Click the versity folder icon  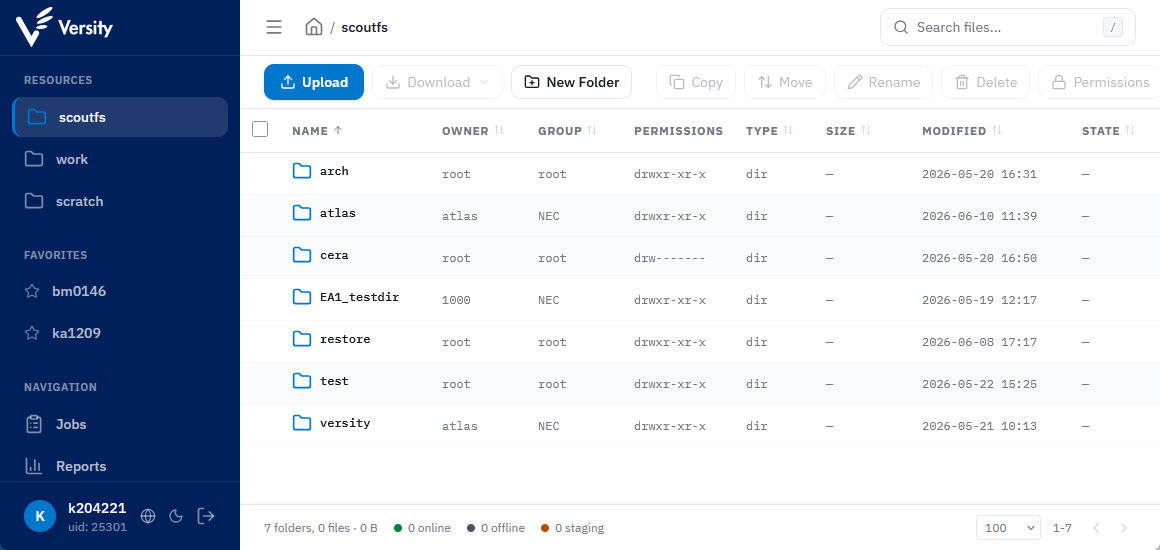click(x=302, y=423)
